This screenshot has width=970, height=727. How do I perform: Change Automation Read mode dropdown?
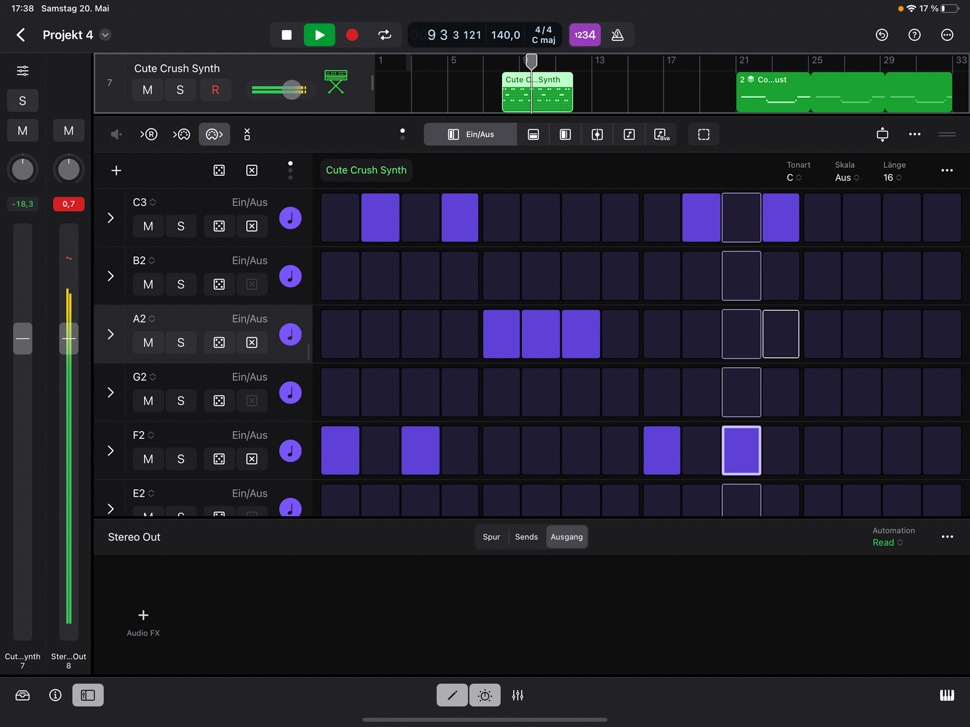tap(887, 542)
